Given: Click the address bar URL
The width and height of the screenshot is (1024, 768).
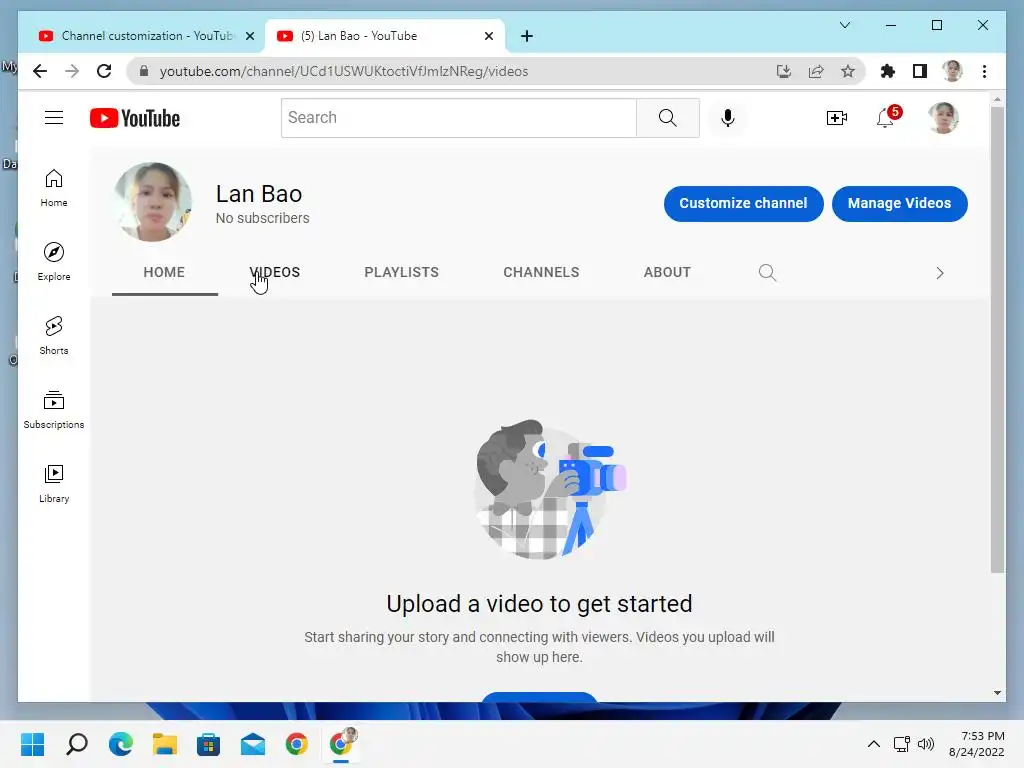Looking at the screenshot, I should [344, 71].
